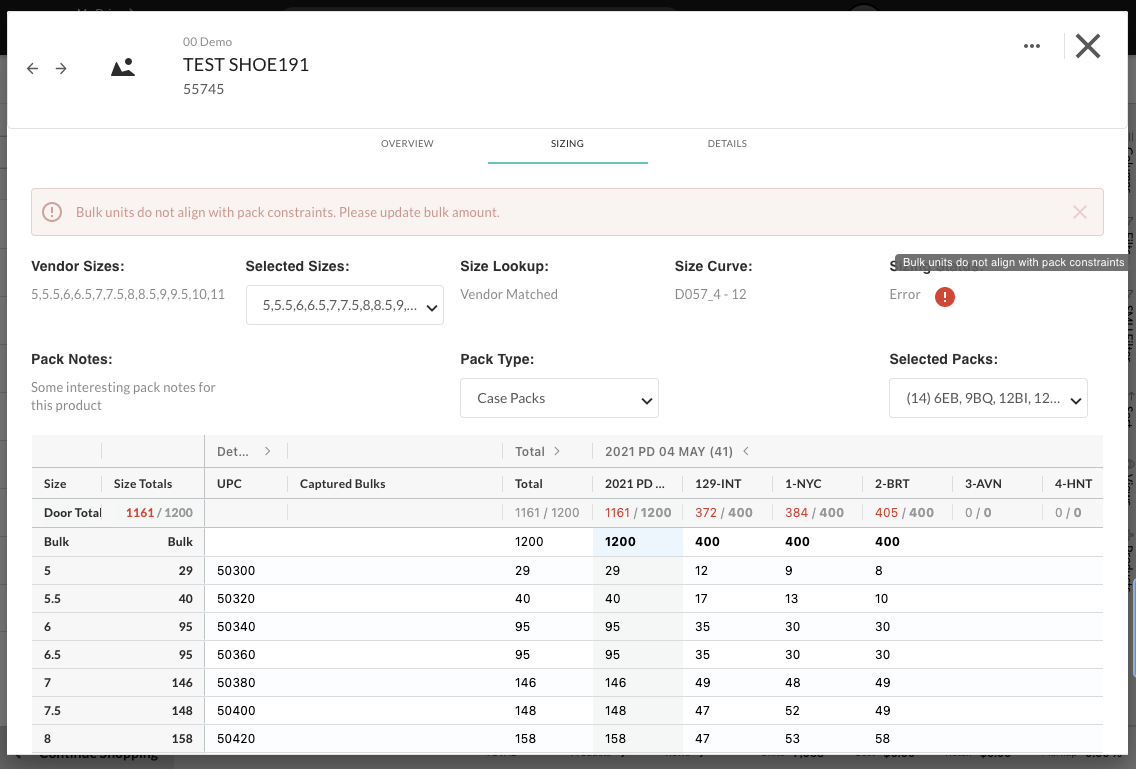
Task: Open the Selected Sizes dropdown
Action: point(344,306)
